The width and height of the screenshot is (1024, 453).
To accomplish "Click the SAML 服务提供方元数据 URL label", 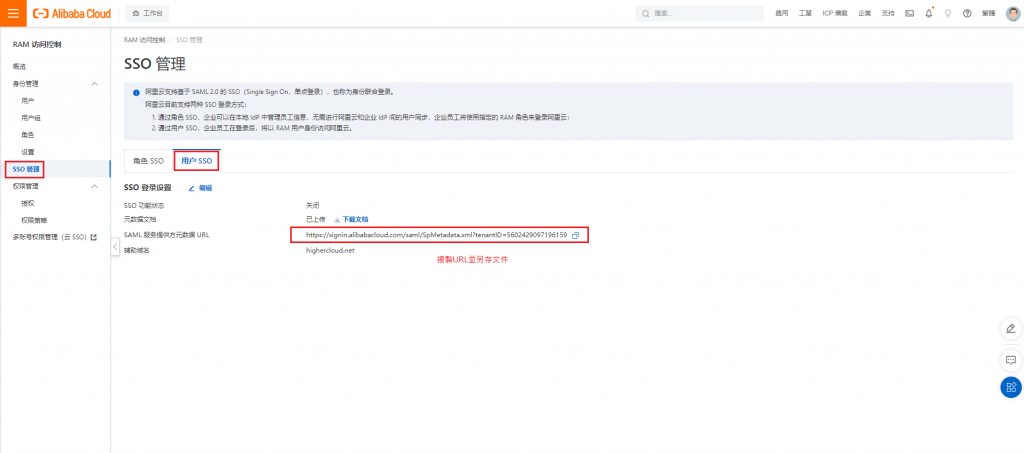I will pos(166,235).
